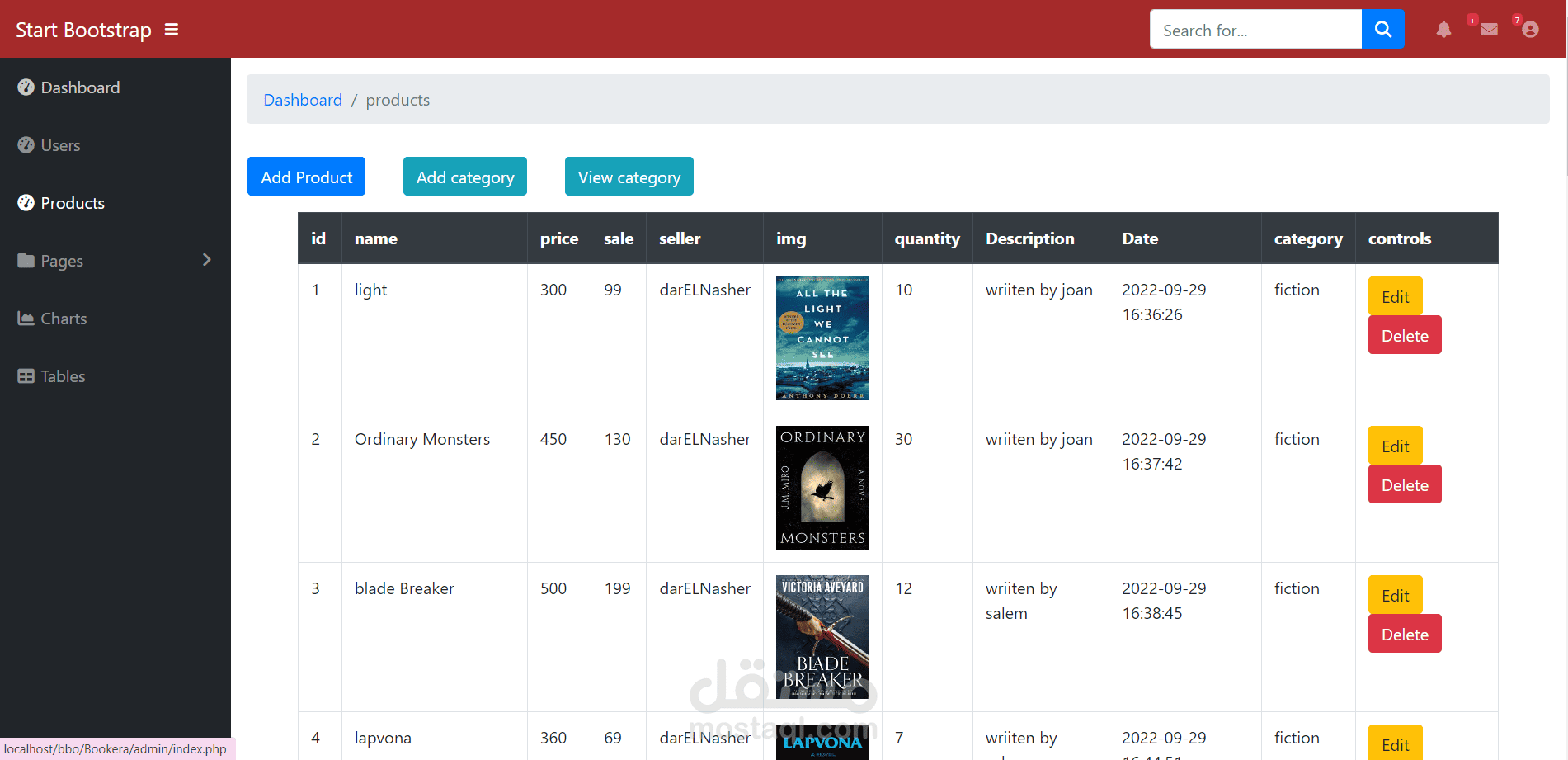Image resolution: width=1568 pixels, height=760 pixels.
Task: Open Charts in the sidebar
Action: click(x=115, y=318)
